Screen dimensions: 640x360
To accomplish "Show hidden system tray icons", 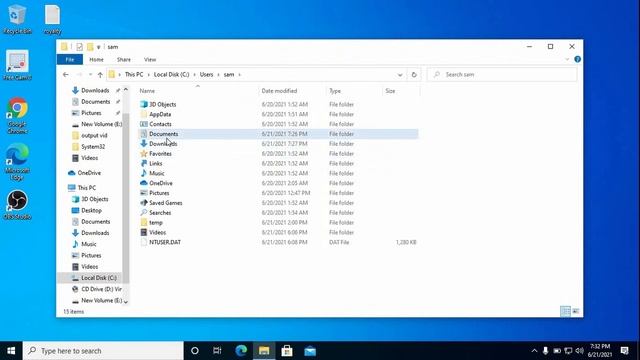I will (x=534, y=351).
